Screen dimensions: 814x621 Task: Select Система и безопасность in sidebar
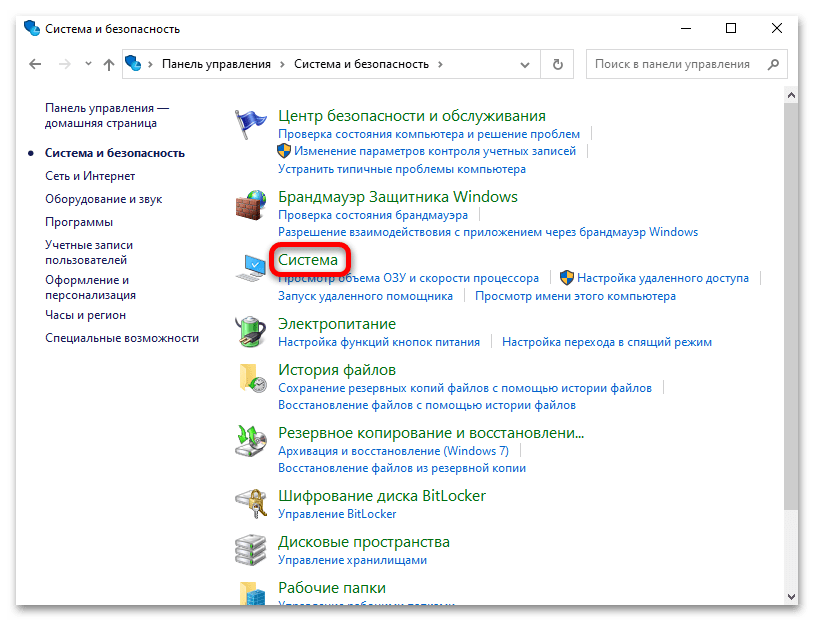[x=115, y=153]
